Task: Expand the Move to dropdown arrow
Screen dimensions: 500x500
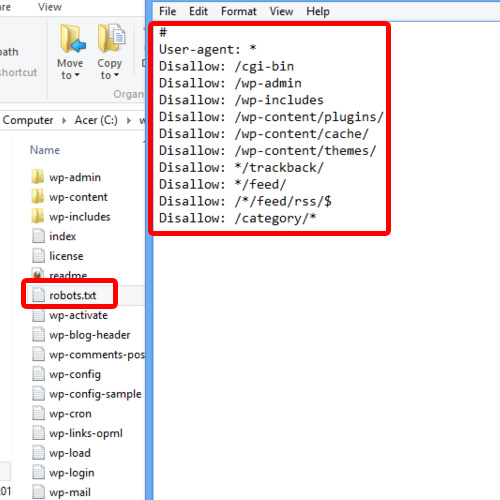Action: click(x=77, y=75)
